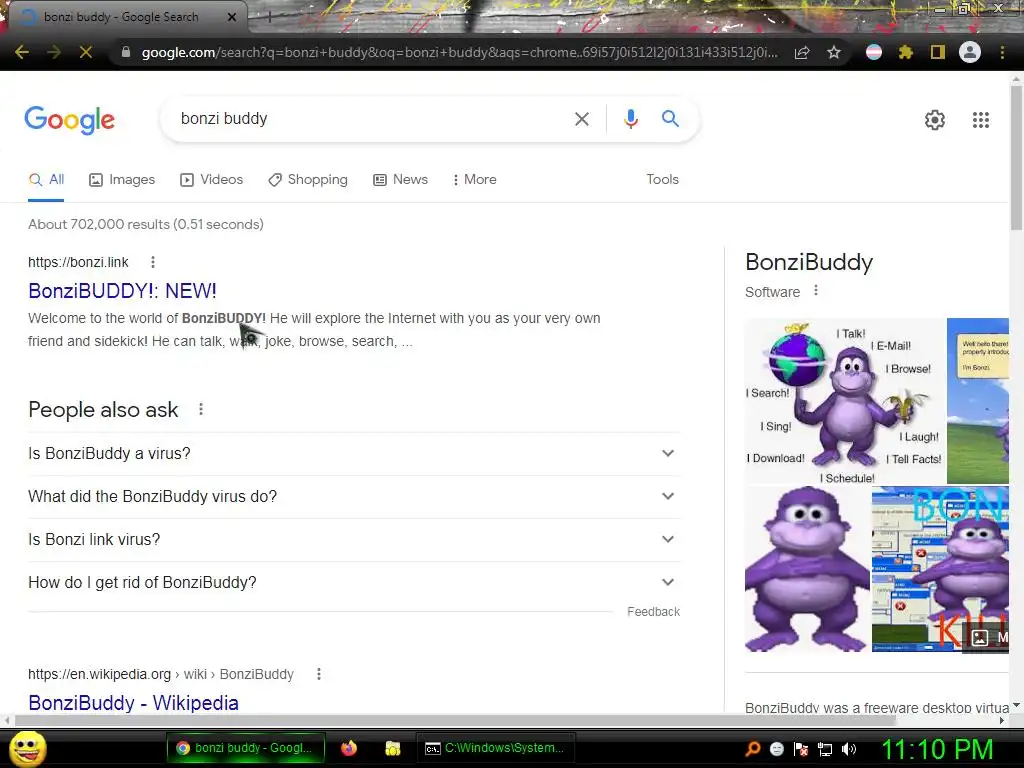
Task: Click the orange search icon in tray
Action: point(752,749)
